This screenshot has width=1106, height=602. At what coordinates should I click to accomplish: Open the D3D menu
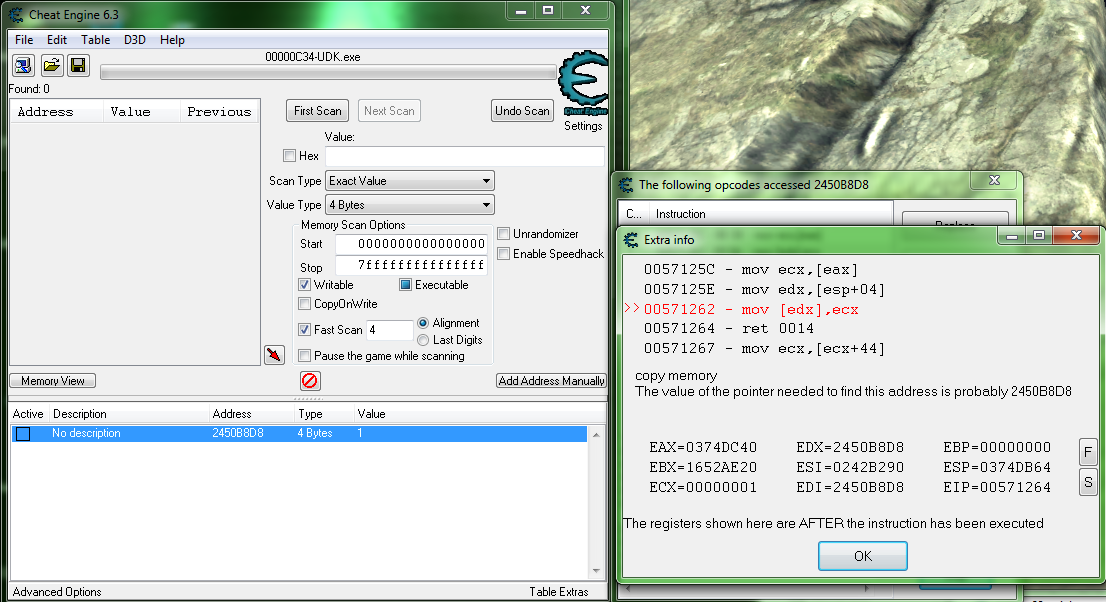[134, 40]
